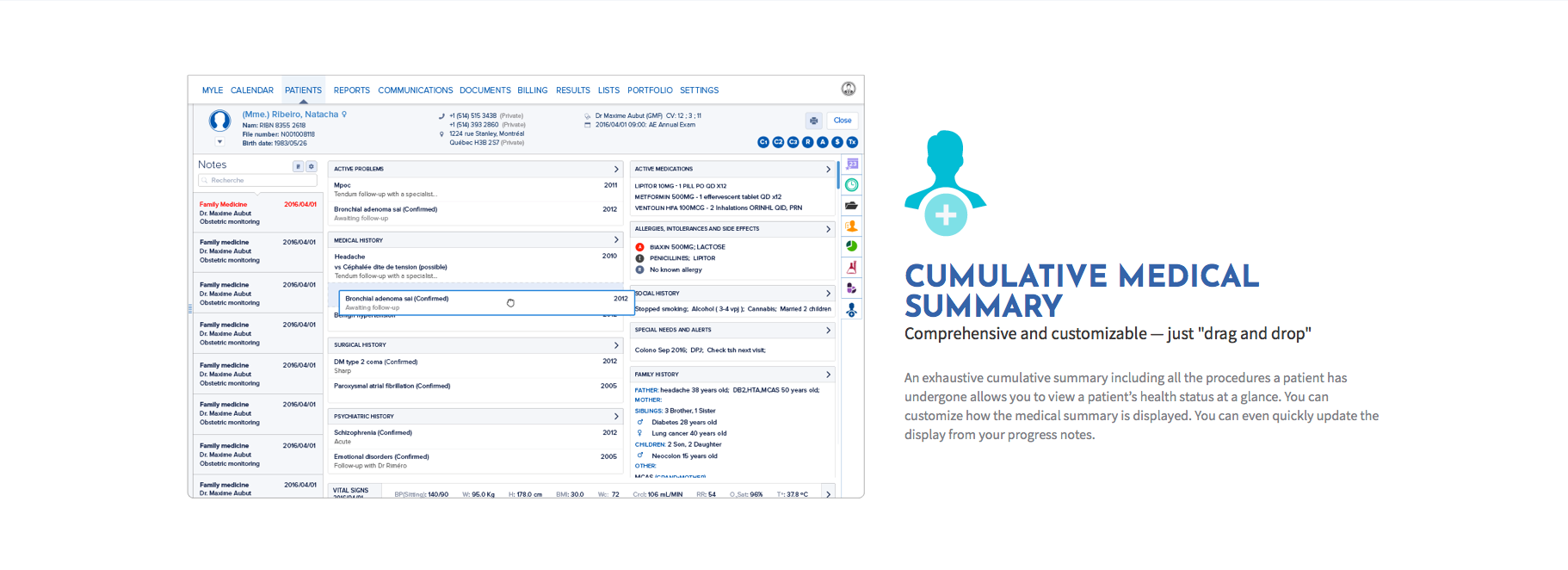Open the lab flask sidebar icon

pyautogui.click(x=852, y=267)
